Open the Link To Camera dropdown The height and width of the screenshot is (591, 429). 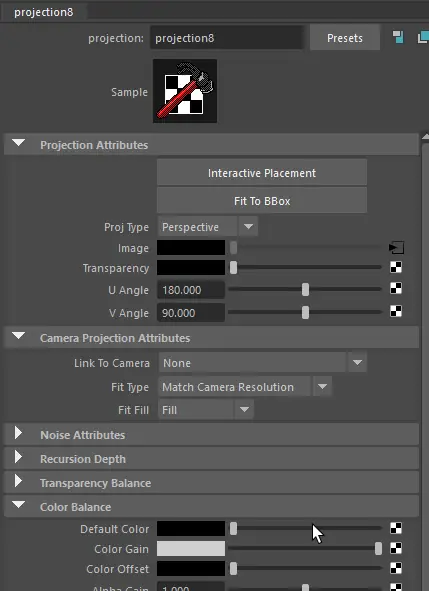(263, 363)
